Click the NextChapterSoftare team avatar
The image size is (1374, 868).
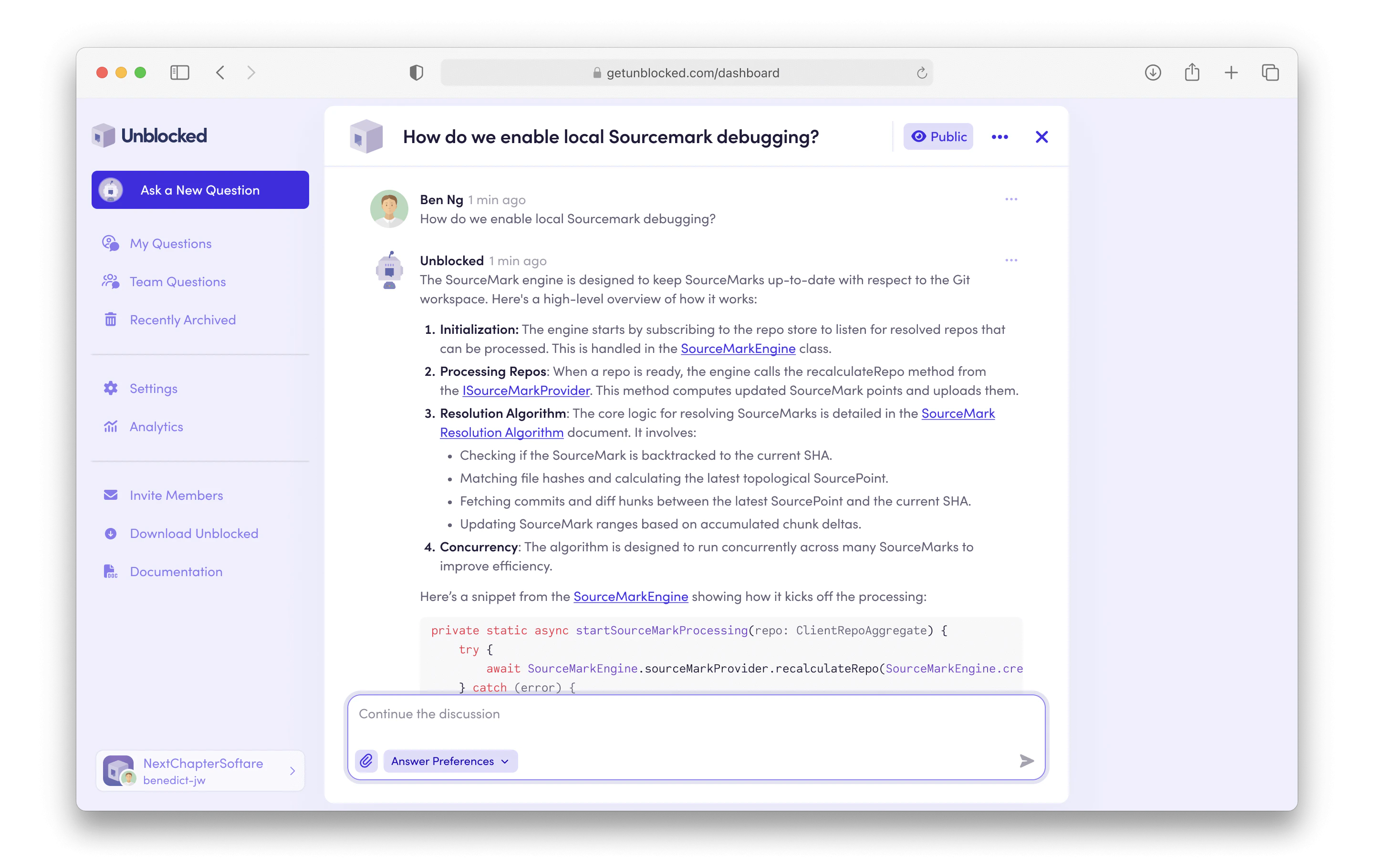(119, 771)
